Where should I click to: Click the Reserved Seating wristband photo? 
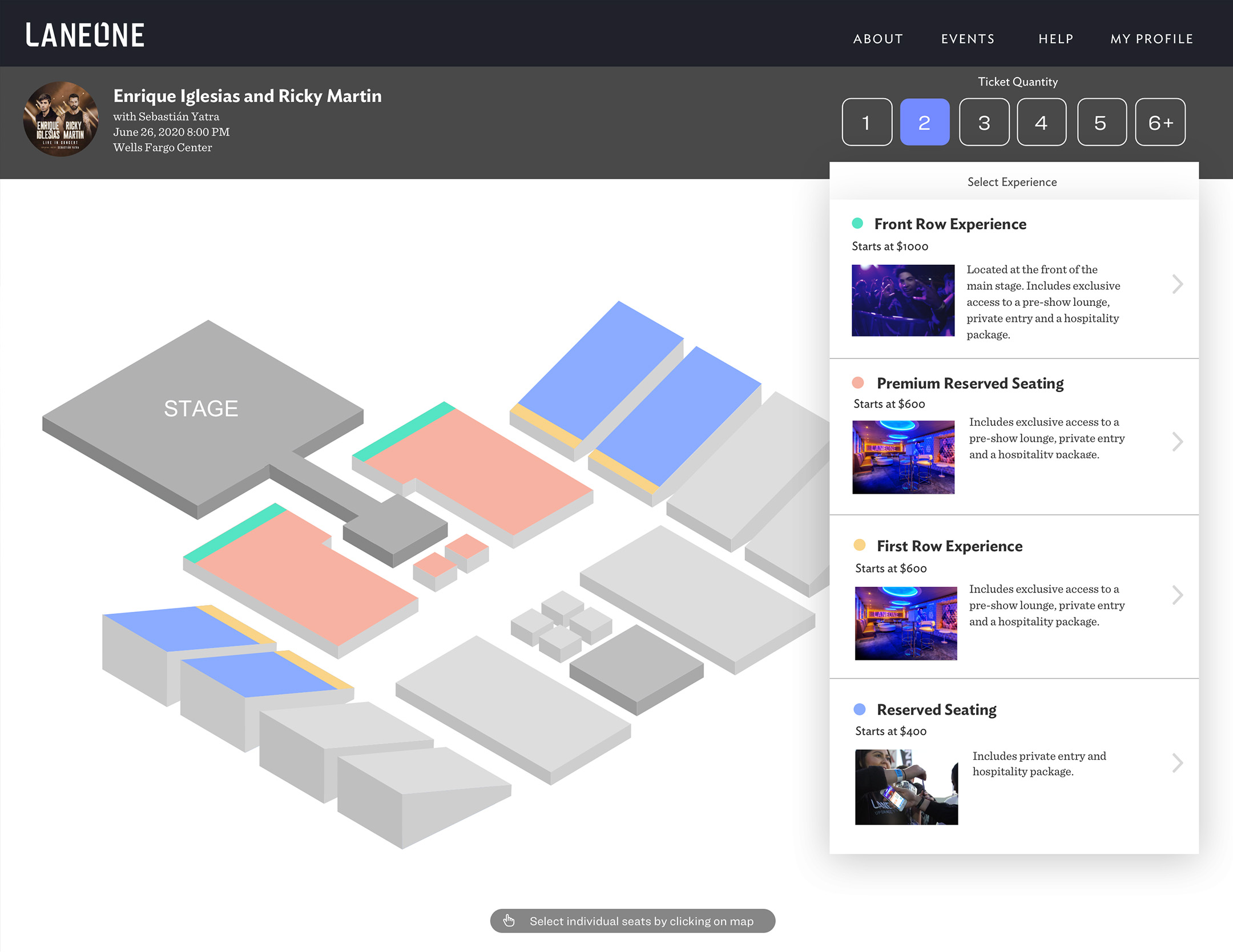click(906, 786)
